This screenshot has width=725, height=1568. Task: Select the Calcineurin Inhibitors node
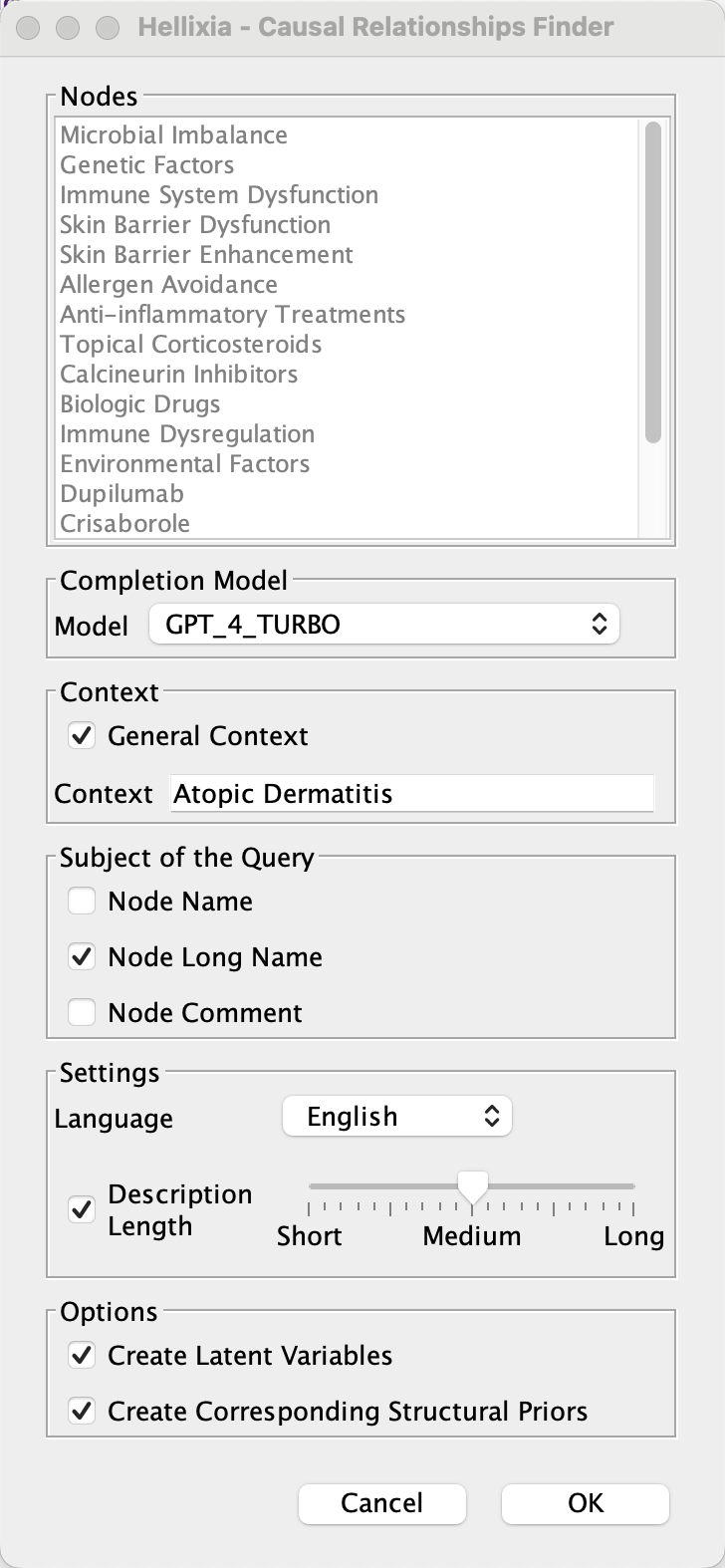tap(178, 375)
